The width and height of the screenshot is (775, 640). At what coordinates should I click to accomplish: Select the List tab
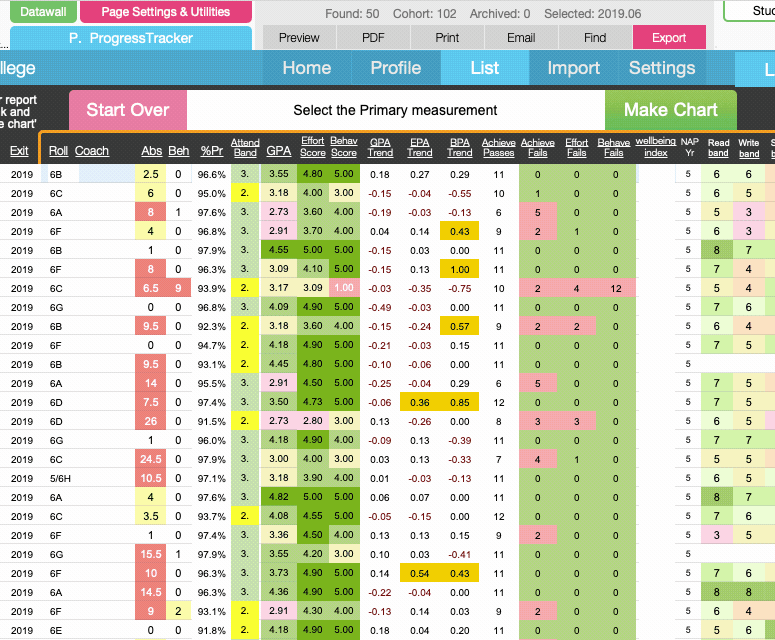[484, 68]
